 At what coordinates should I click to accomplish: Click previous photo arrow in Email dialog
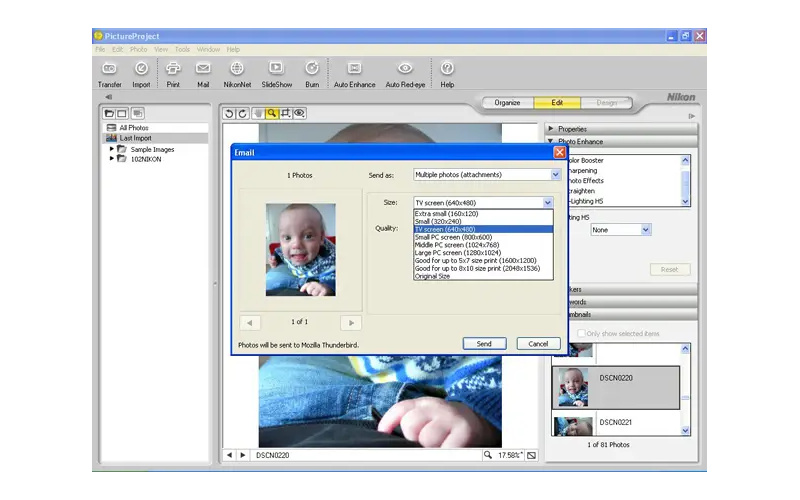pos(249,322)
